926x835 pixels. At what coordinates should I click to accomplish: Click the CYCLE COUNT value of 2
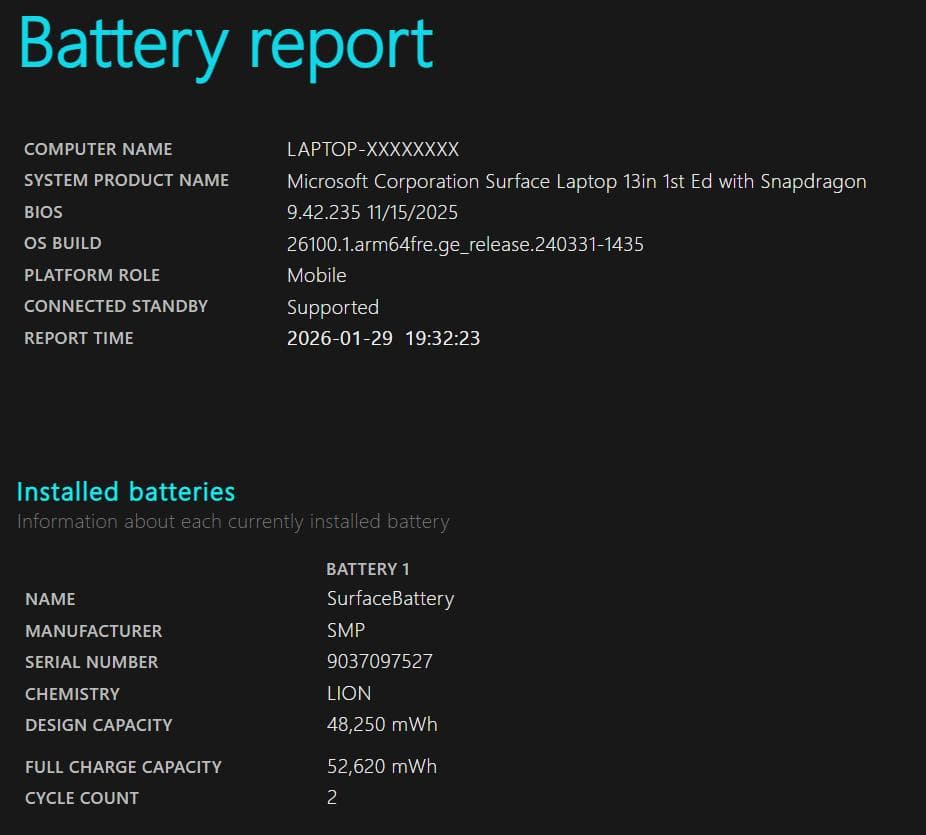(x=330, y=797)
